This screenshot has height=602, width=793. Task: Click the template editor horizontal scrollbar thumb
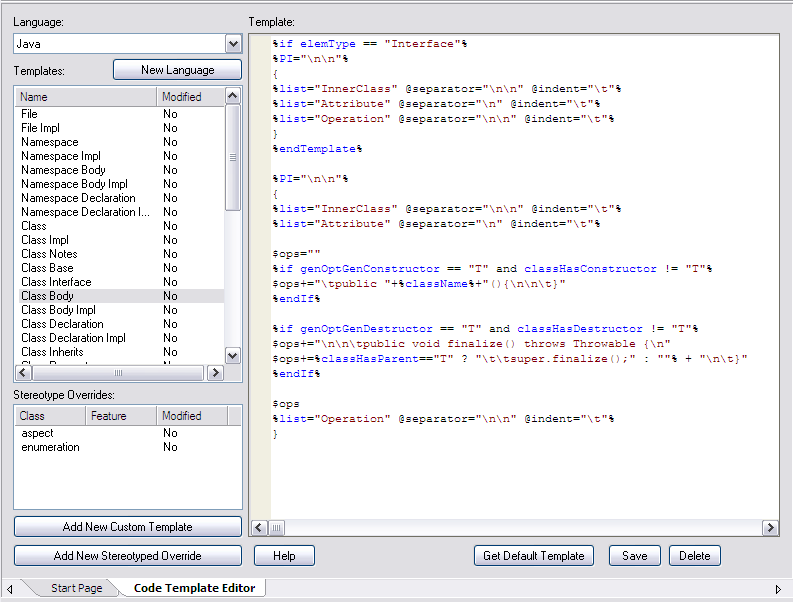point(276,528)
